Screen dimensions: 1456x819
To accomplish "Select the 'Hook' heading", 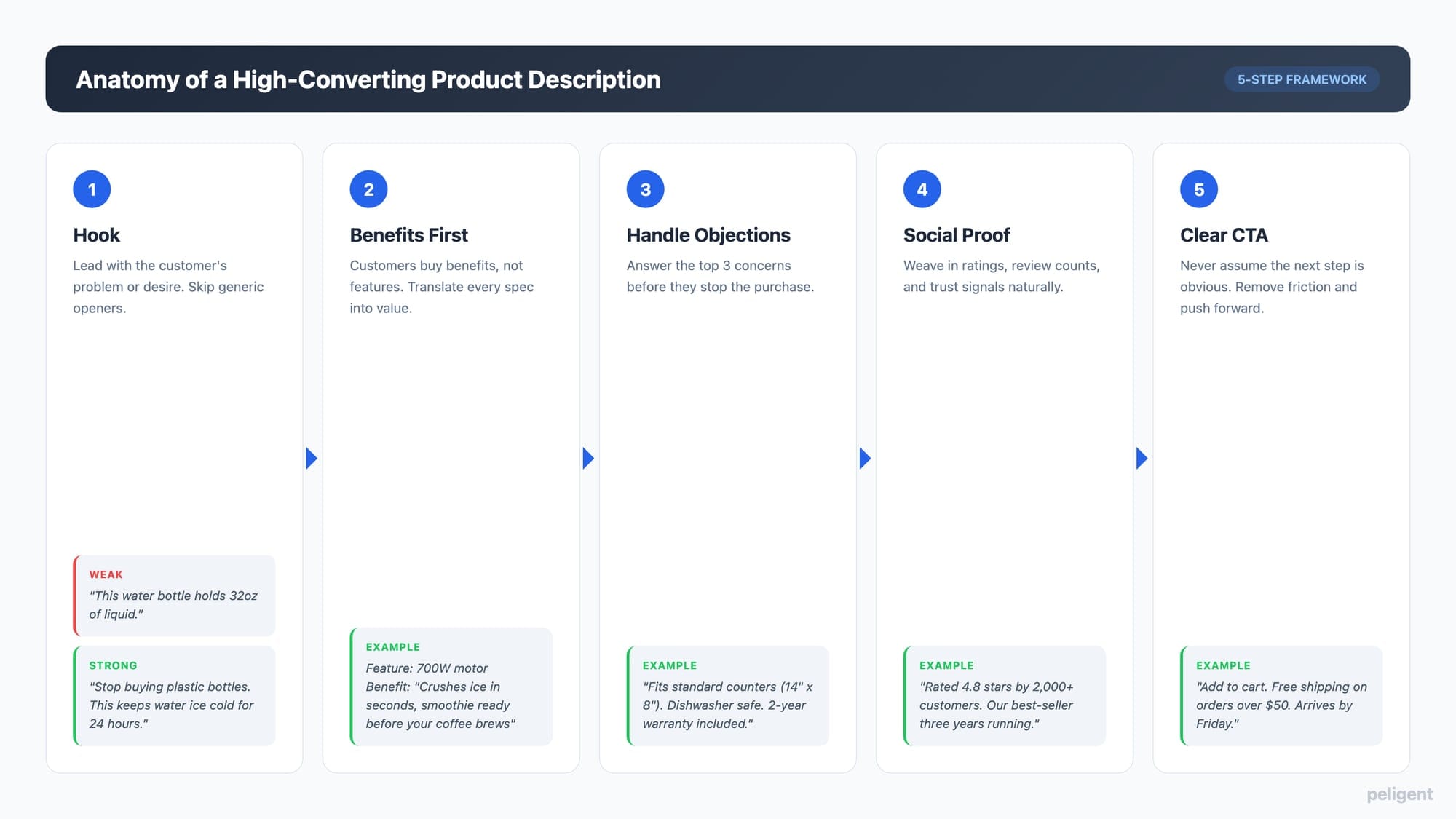I will [96, 235].
